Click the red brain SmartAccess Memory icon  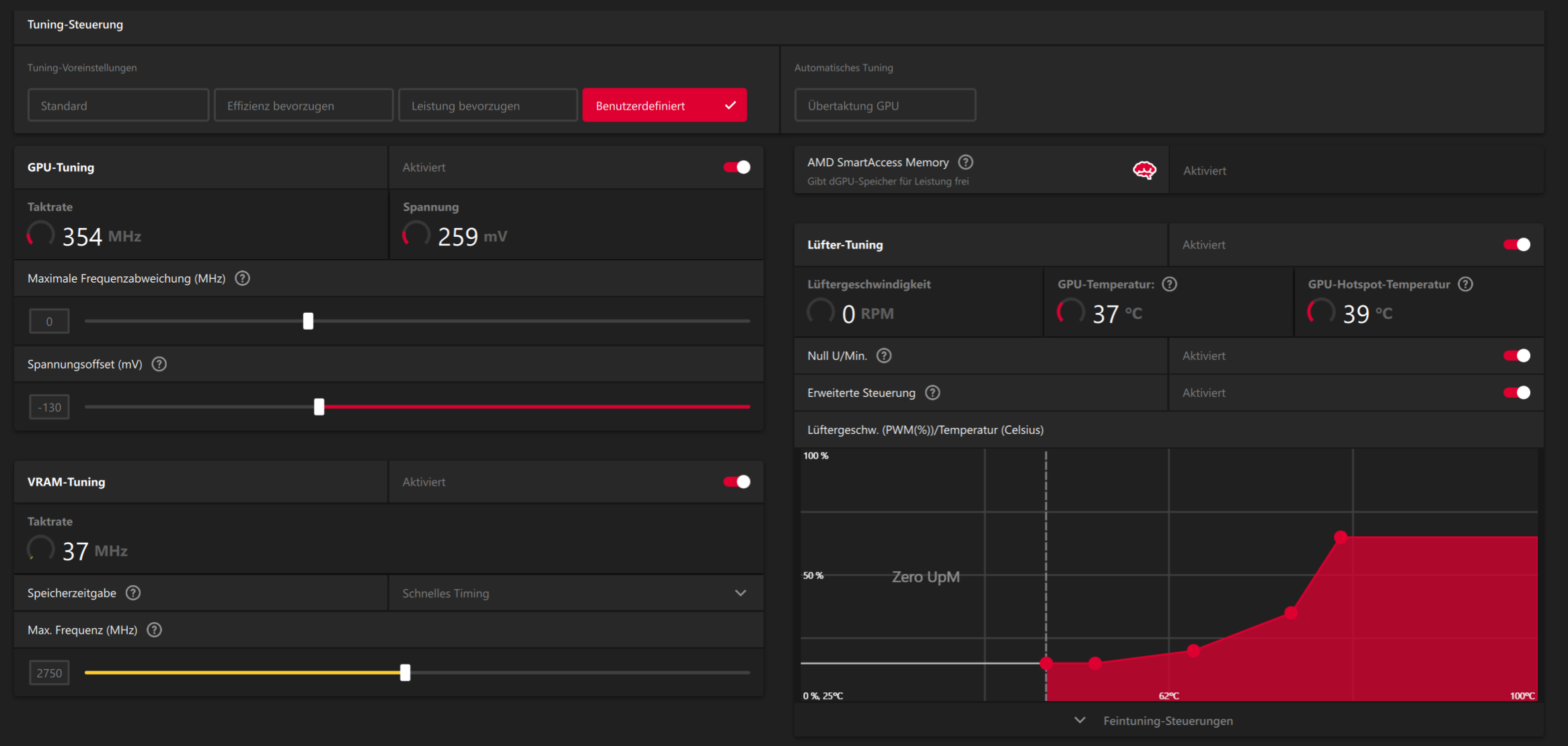tap(1144, 170)
